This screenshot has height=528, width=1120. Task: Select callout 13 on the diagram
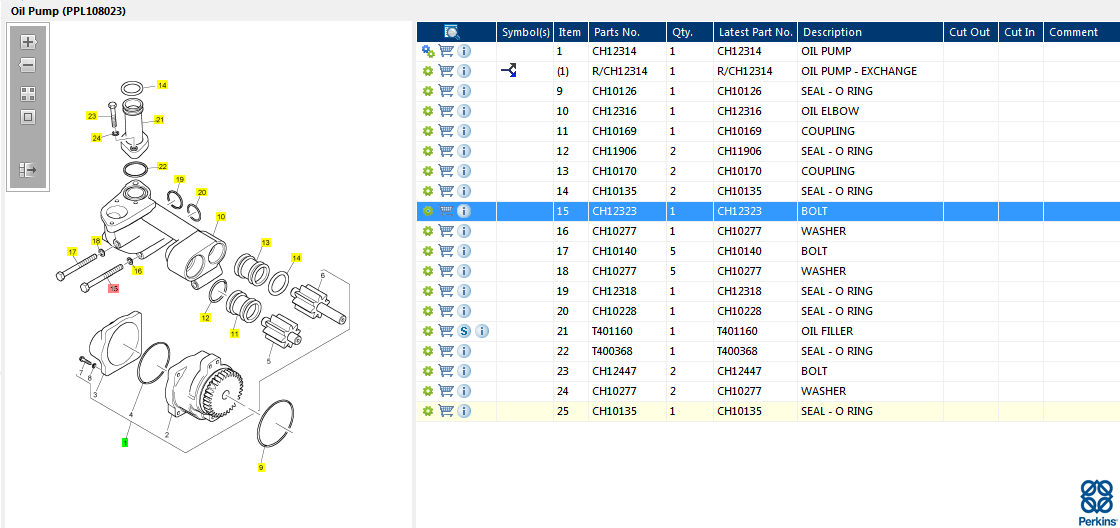[266, 242]
